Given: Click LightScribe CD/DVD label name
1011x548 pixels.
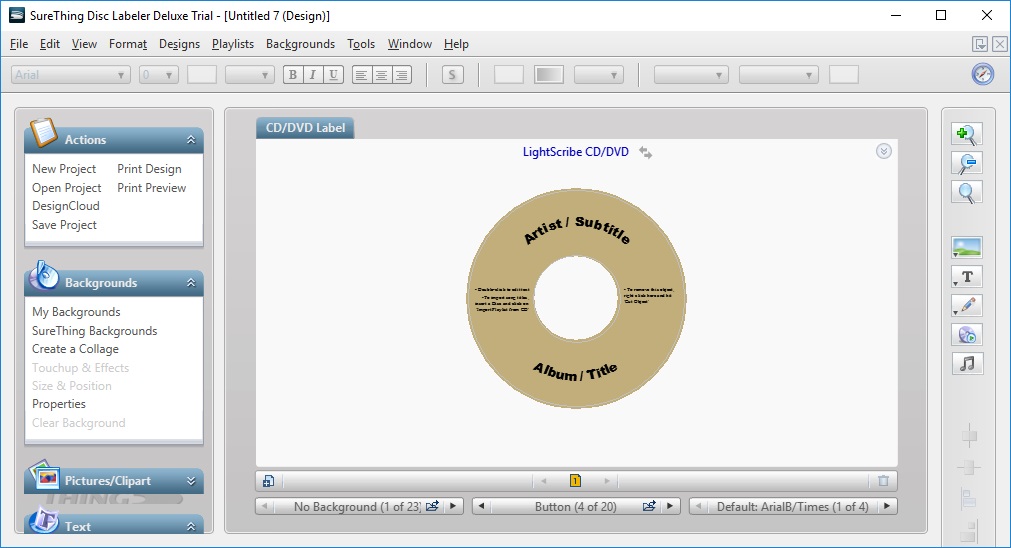Looking at the screenshot, I should click(x=575, y=152).
